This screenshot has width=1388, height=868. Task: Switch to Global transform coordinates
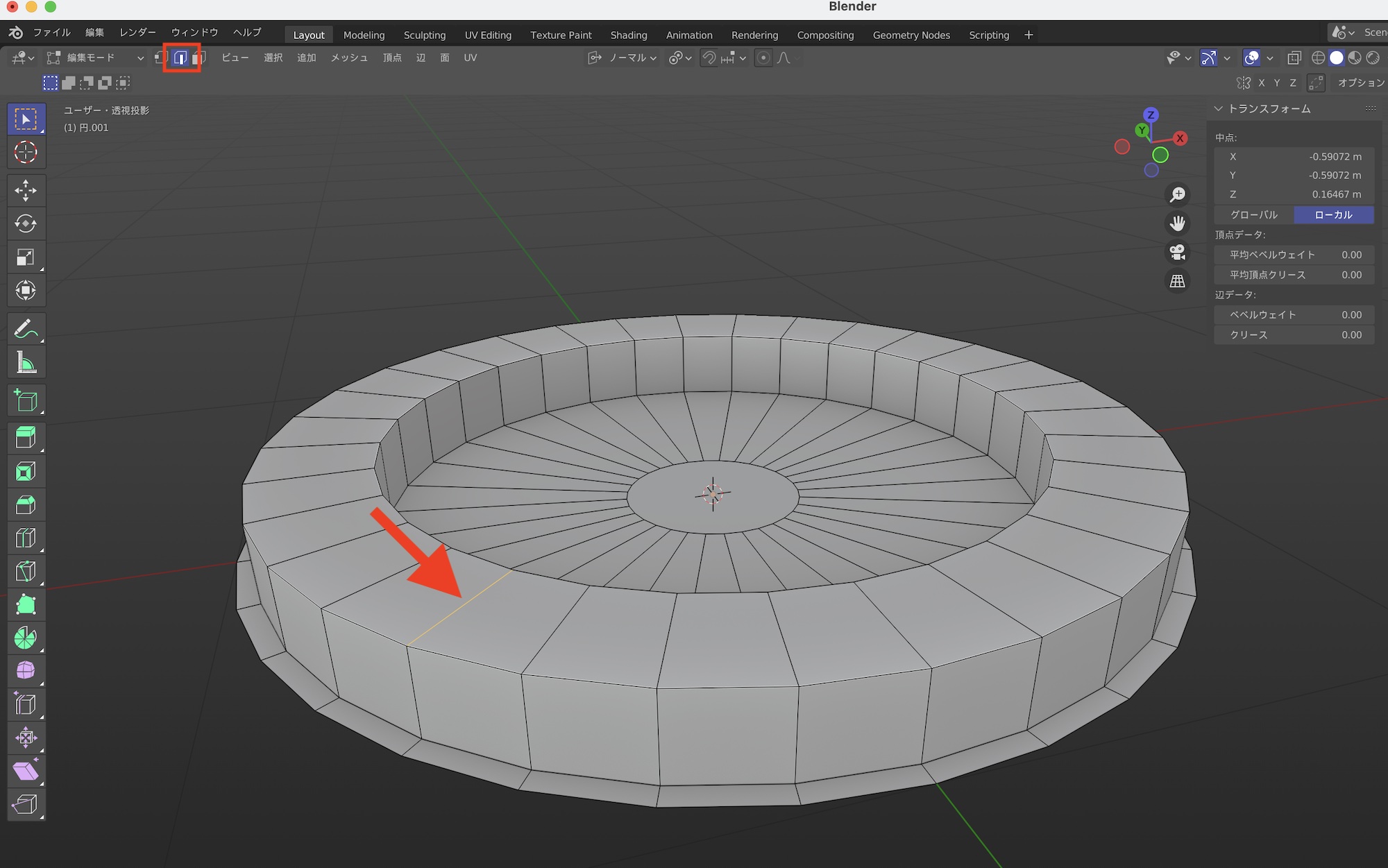click(1253, 214)
